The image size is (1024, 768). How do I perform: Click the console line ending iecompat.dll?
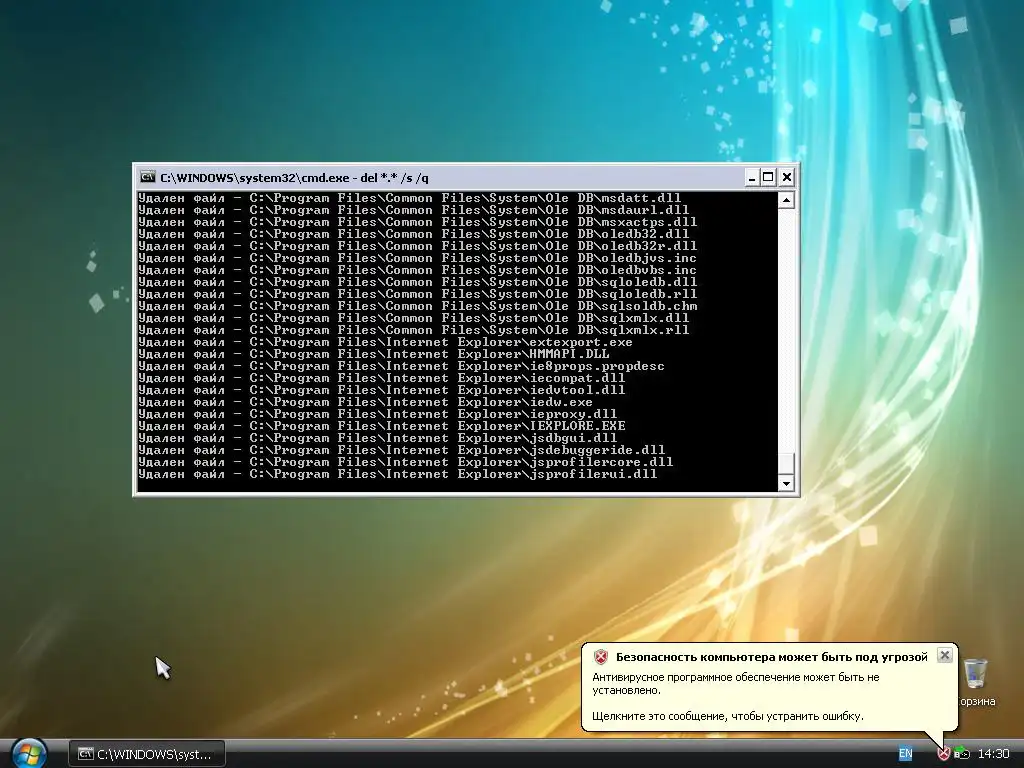tap(381, 378)
